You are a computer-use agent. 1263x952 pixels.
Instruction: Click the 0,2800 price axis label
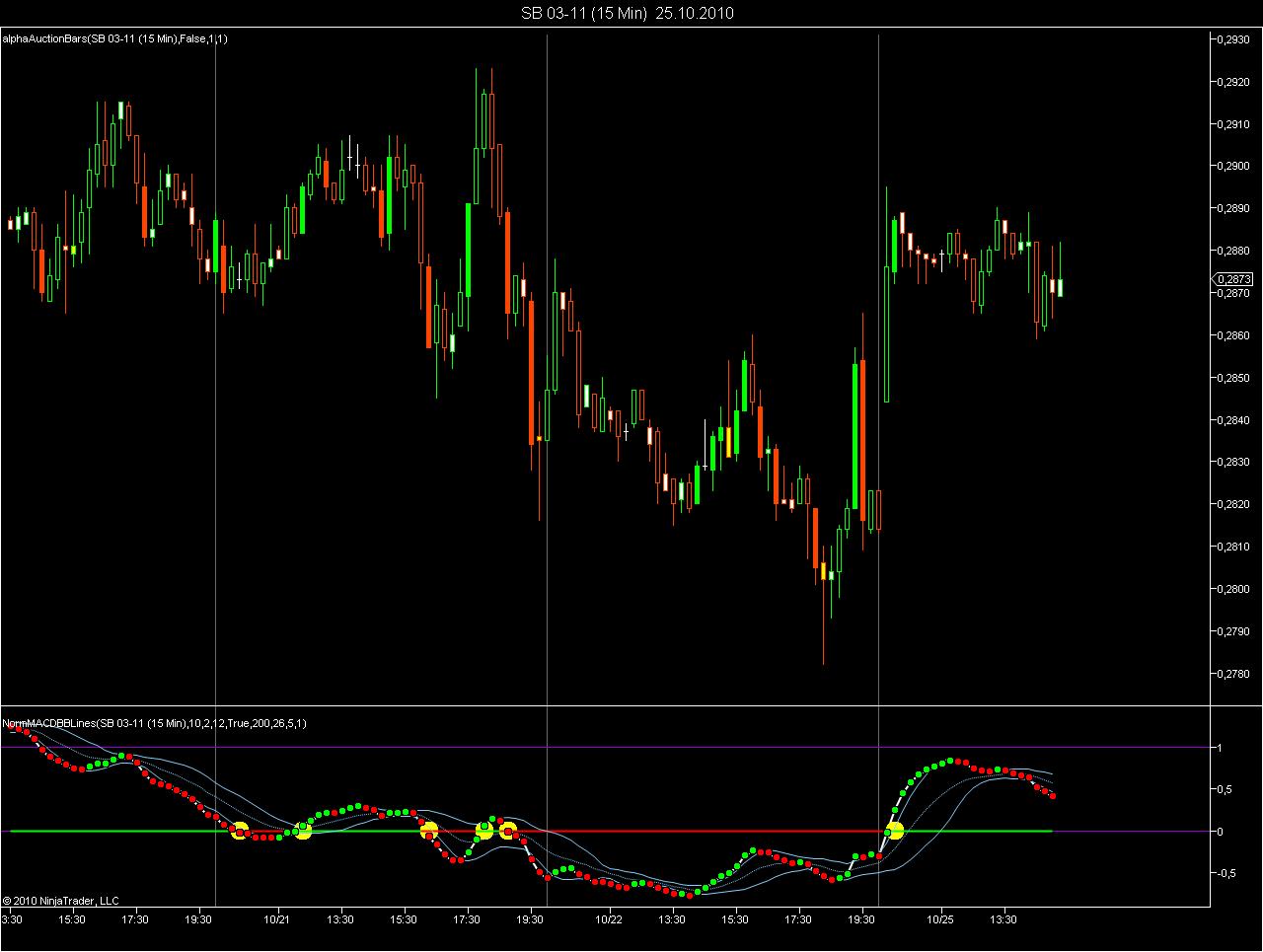click(1234, 589)
